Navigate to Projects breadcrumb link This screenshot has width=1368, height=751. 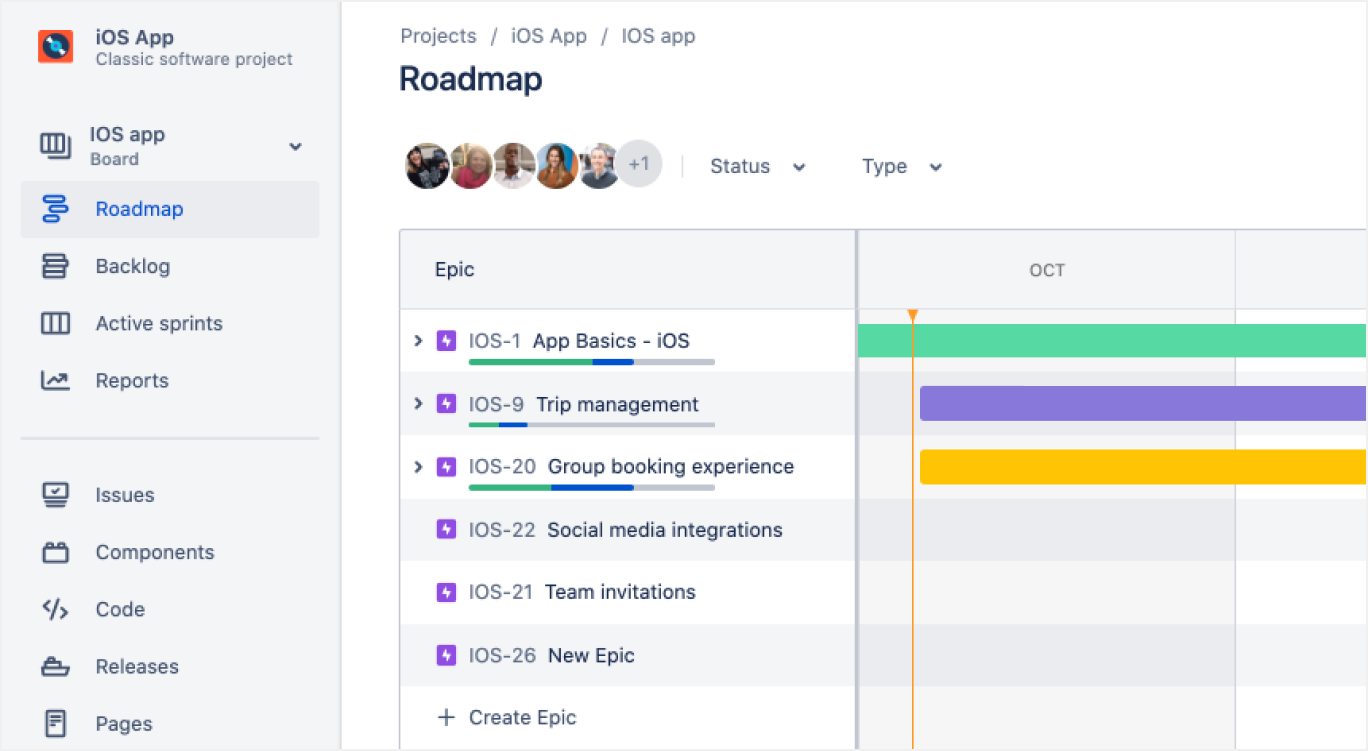438,35
